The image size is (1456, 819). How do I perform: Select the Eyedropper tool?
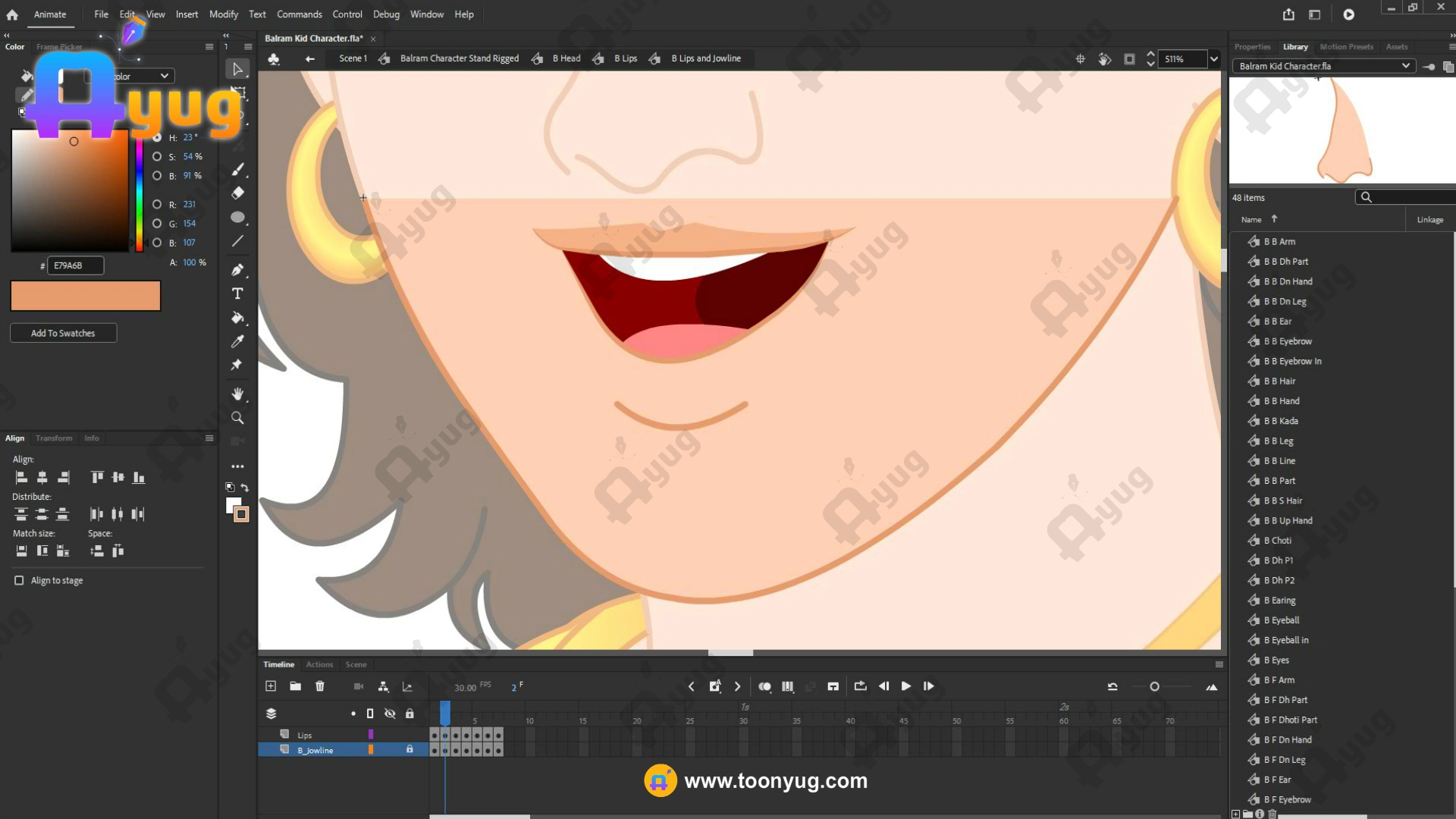coord(237,341)
